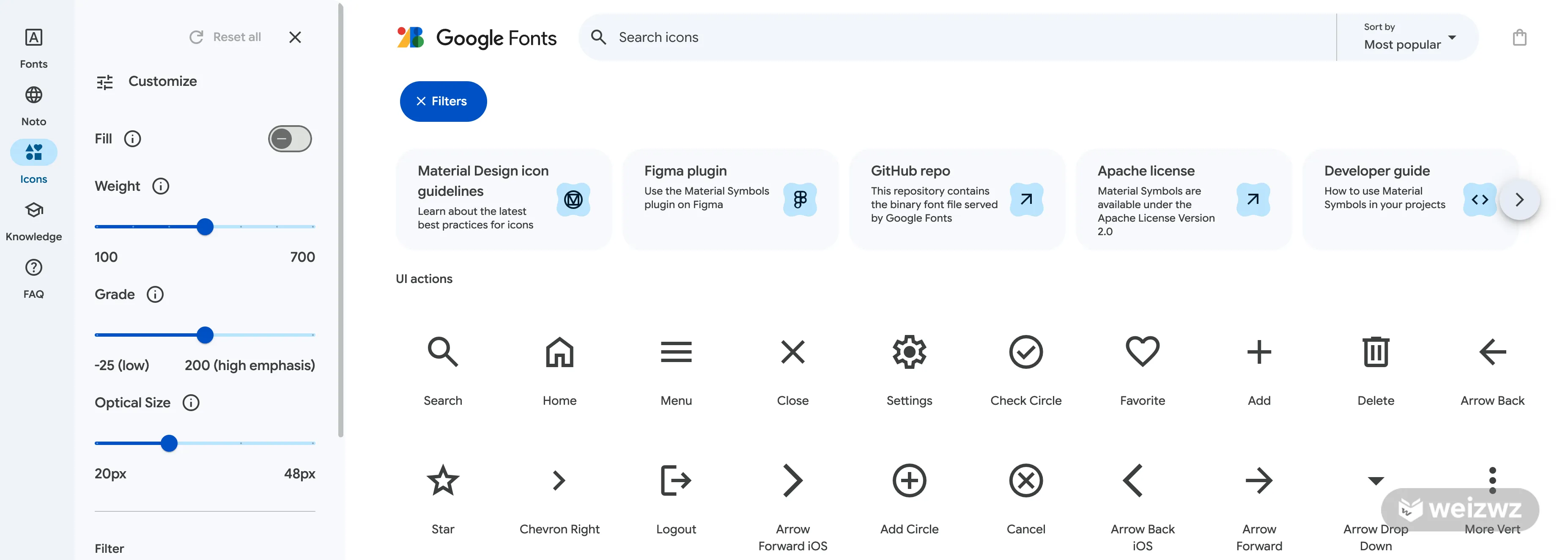
Task: Open the GitHub repo card
Action: coord(957,199)
